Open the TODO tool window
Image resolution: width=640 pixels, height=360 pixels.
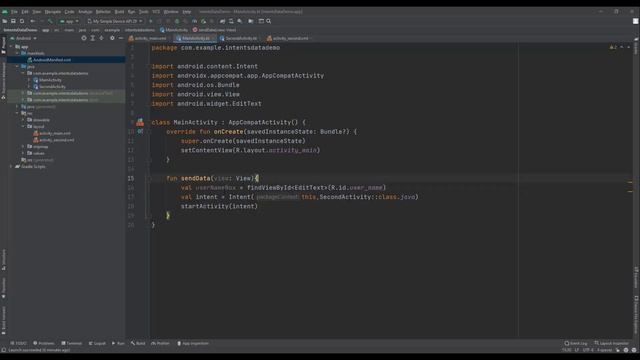pos(18,343)
